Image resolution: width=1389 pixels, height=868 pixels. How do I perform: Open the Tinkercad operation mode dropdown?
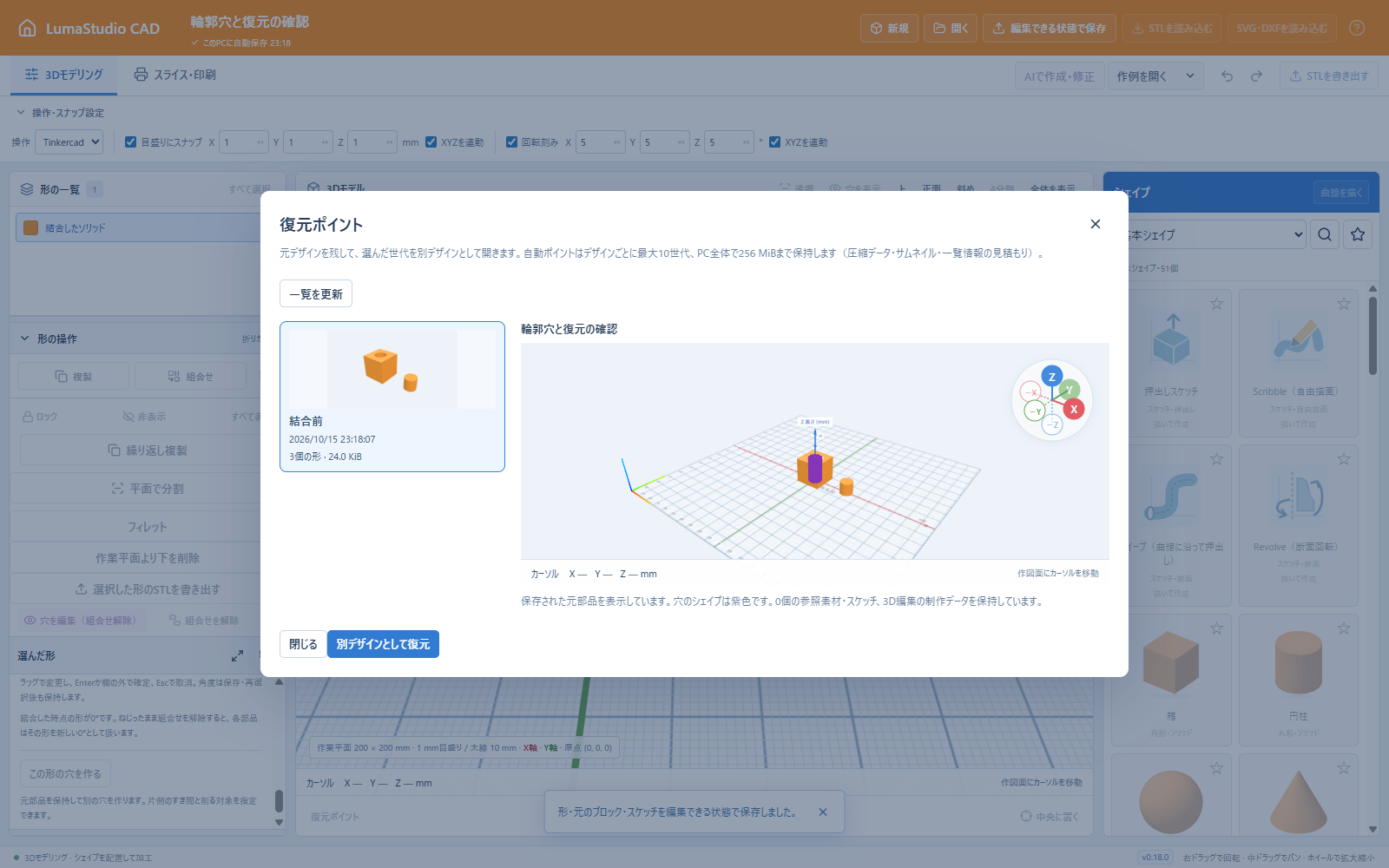point(69,142)
